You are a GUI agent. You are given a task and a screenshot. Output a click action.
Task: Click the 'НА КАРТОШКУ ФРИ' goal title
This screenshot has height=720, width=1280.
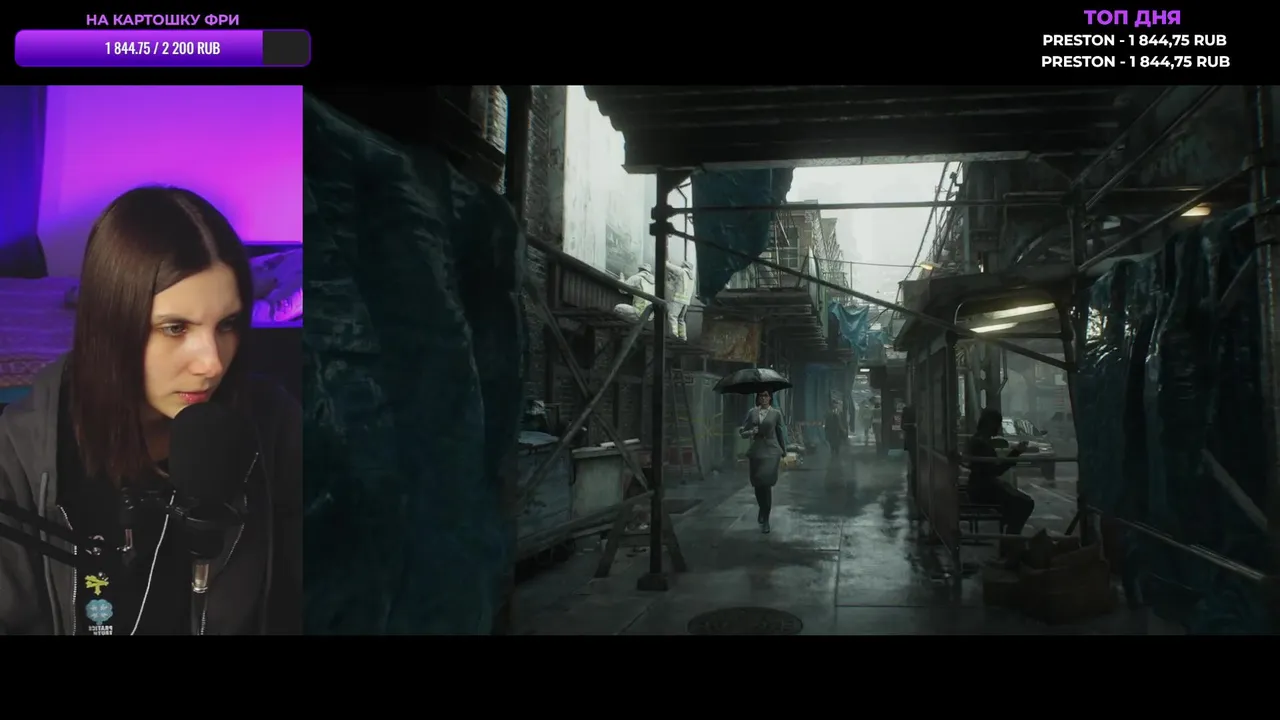(x=162, y=20)
